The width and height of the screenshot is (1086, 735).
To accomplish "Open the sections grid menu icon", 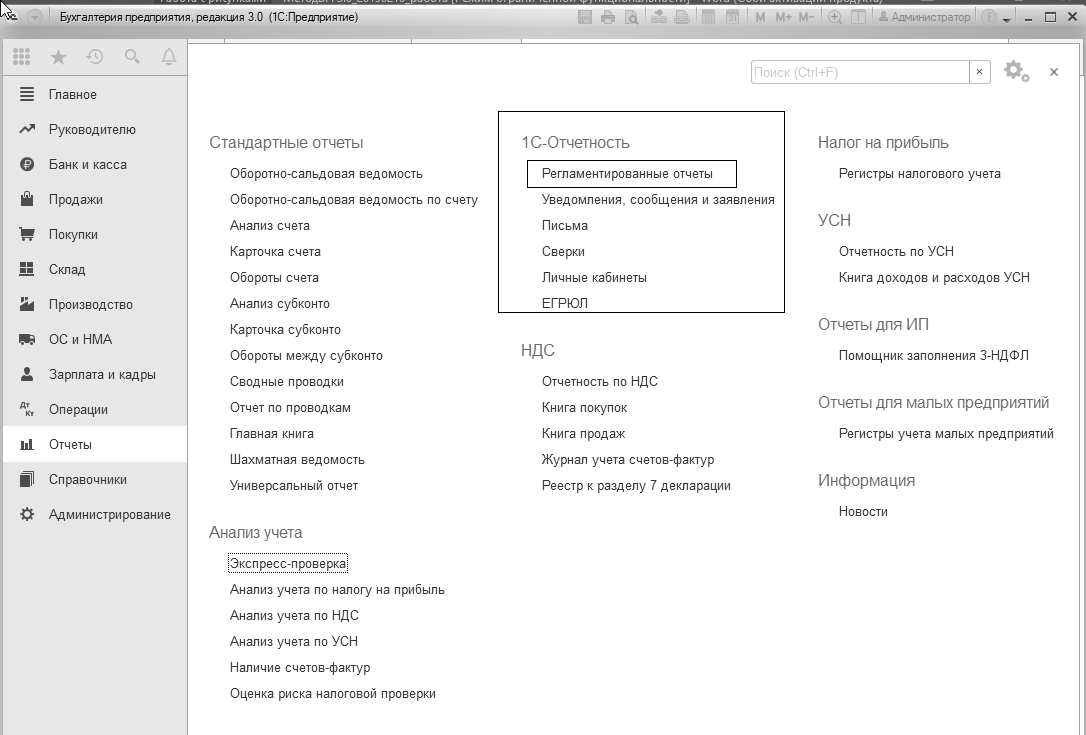I will click(x=21, y=57).
